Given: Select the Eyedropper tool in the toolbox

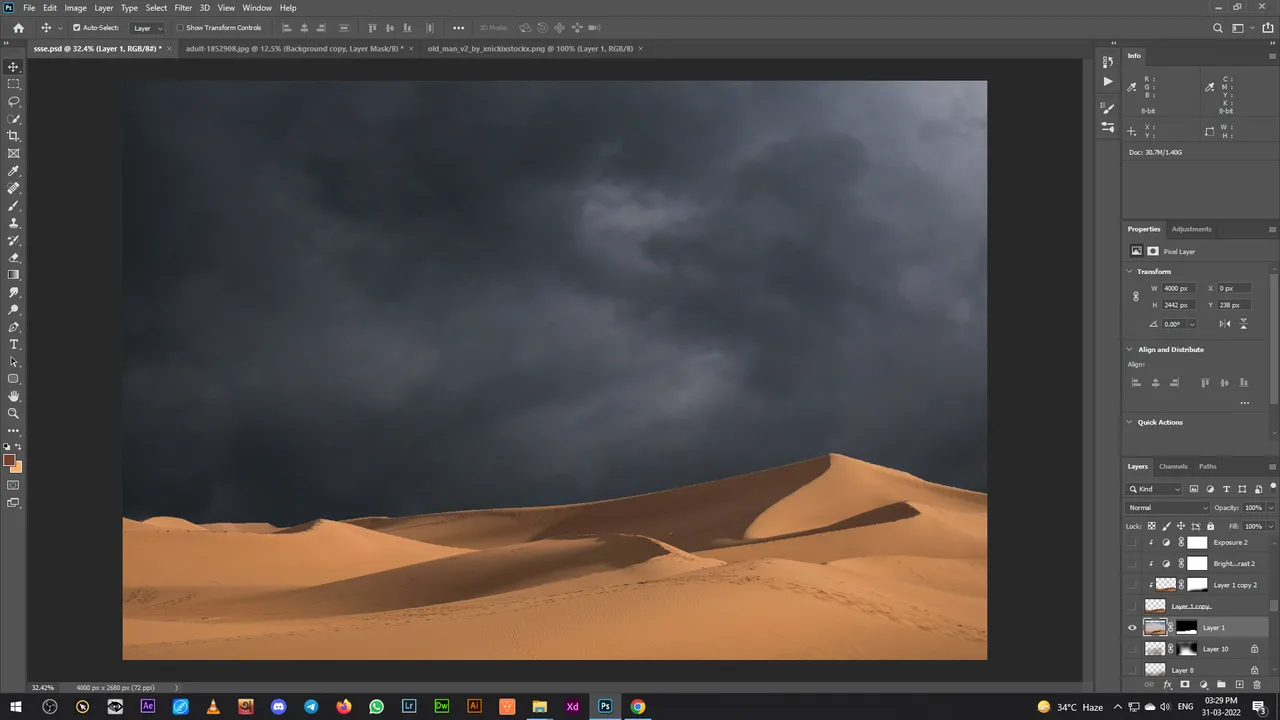Looking at the screenshot, I should pyautogui.click(x=14, y=171).
